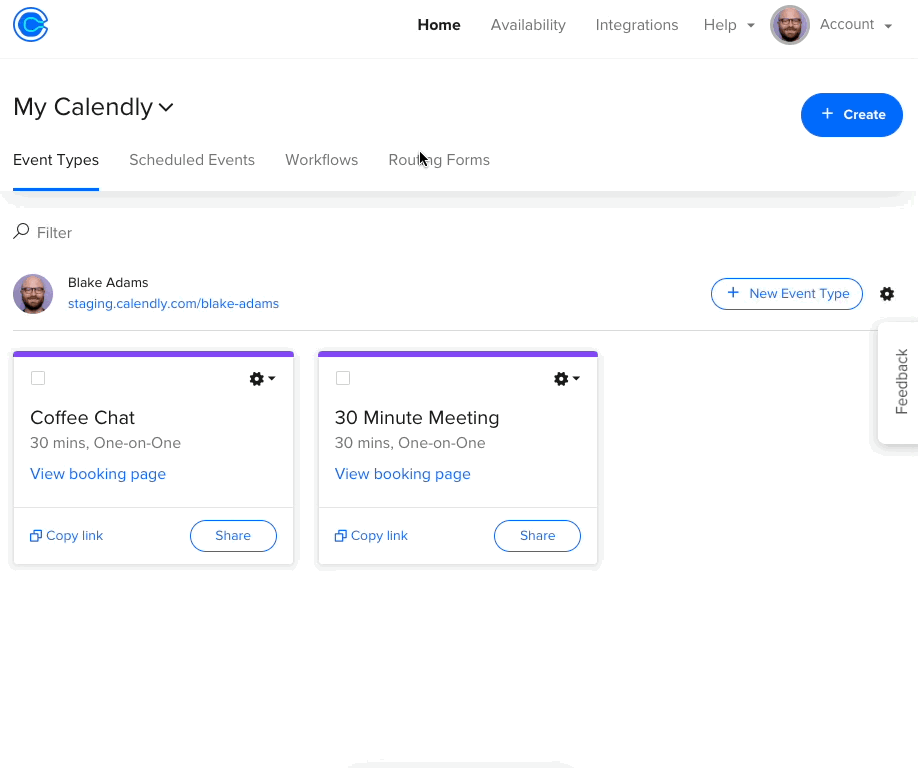The height and width of the screenshot is (768, 918).
Task: Click the blue Create button
Action: point(851,115)
